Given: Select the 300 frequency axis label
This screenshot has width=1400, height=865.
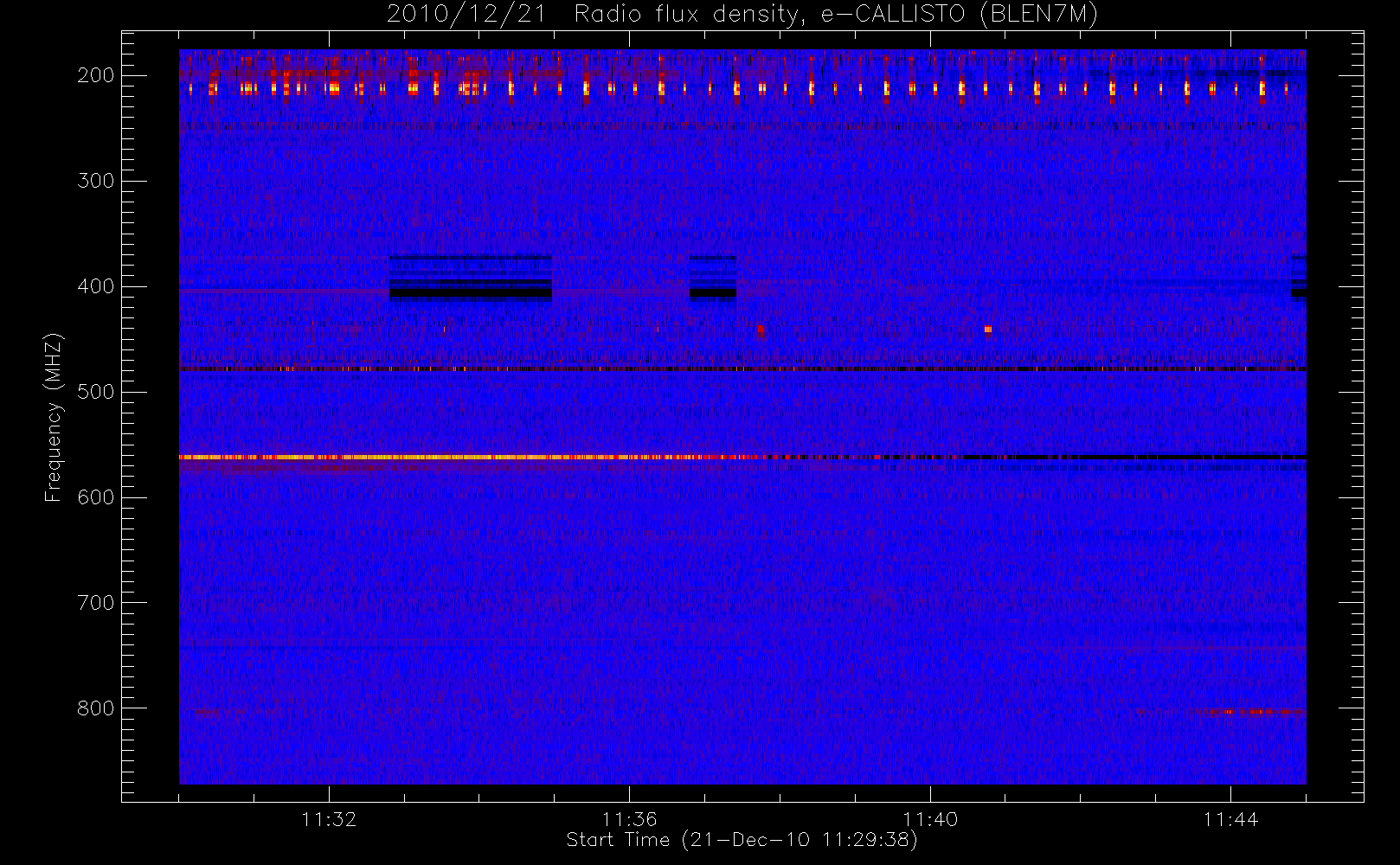Looking at the screenshot, I should coord(96,181).
